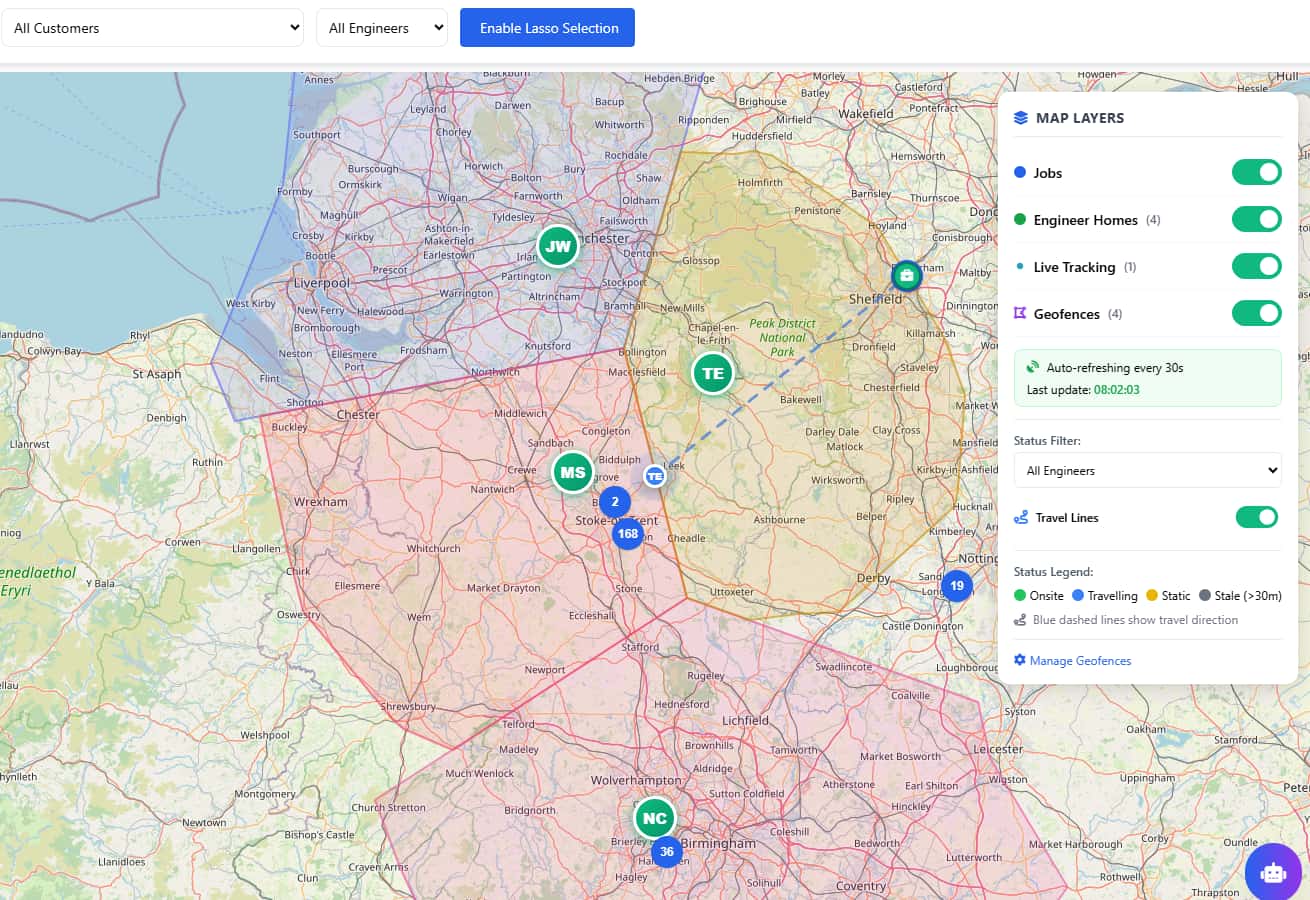The height and width of the screenshot is (900, 1310).
Task: Click the route icon beside blue dashed lines note
Action: click(x=1020, y=620)
